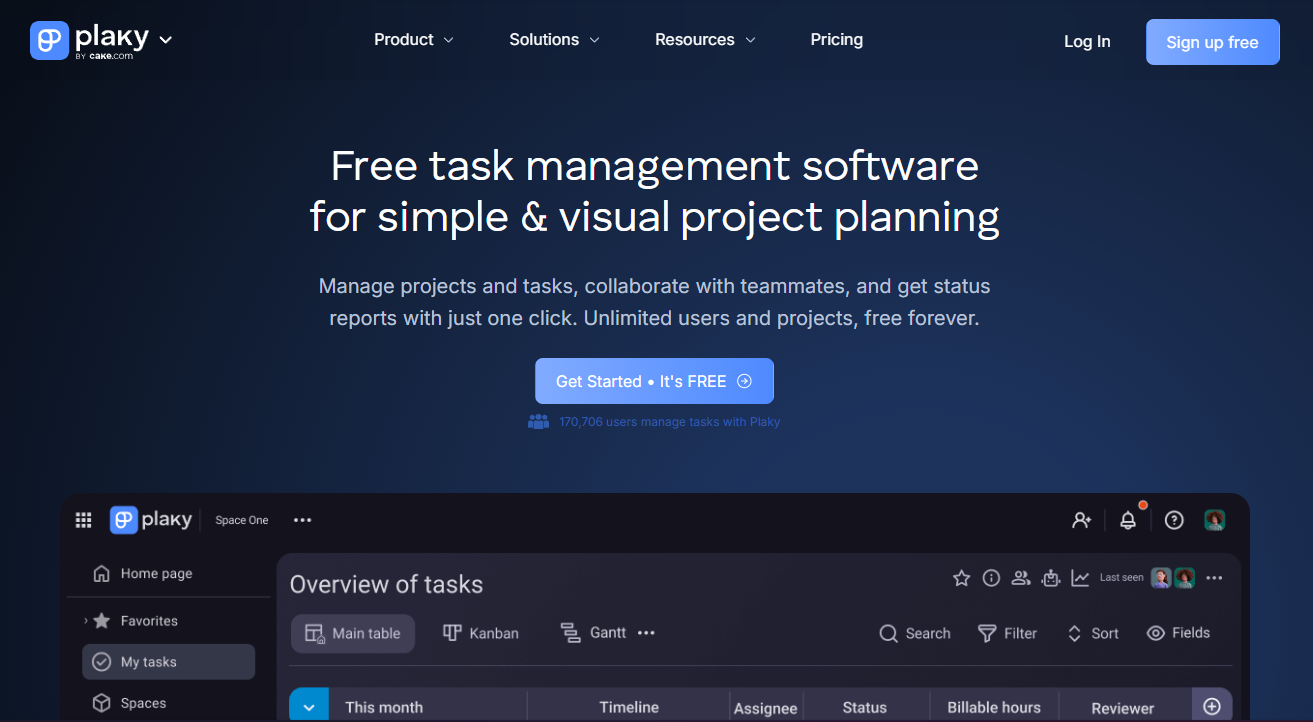Click Search in the board toolbar
This screenshot has height=722, width=1313.
pyautogui.click(x=915, y=633)
